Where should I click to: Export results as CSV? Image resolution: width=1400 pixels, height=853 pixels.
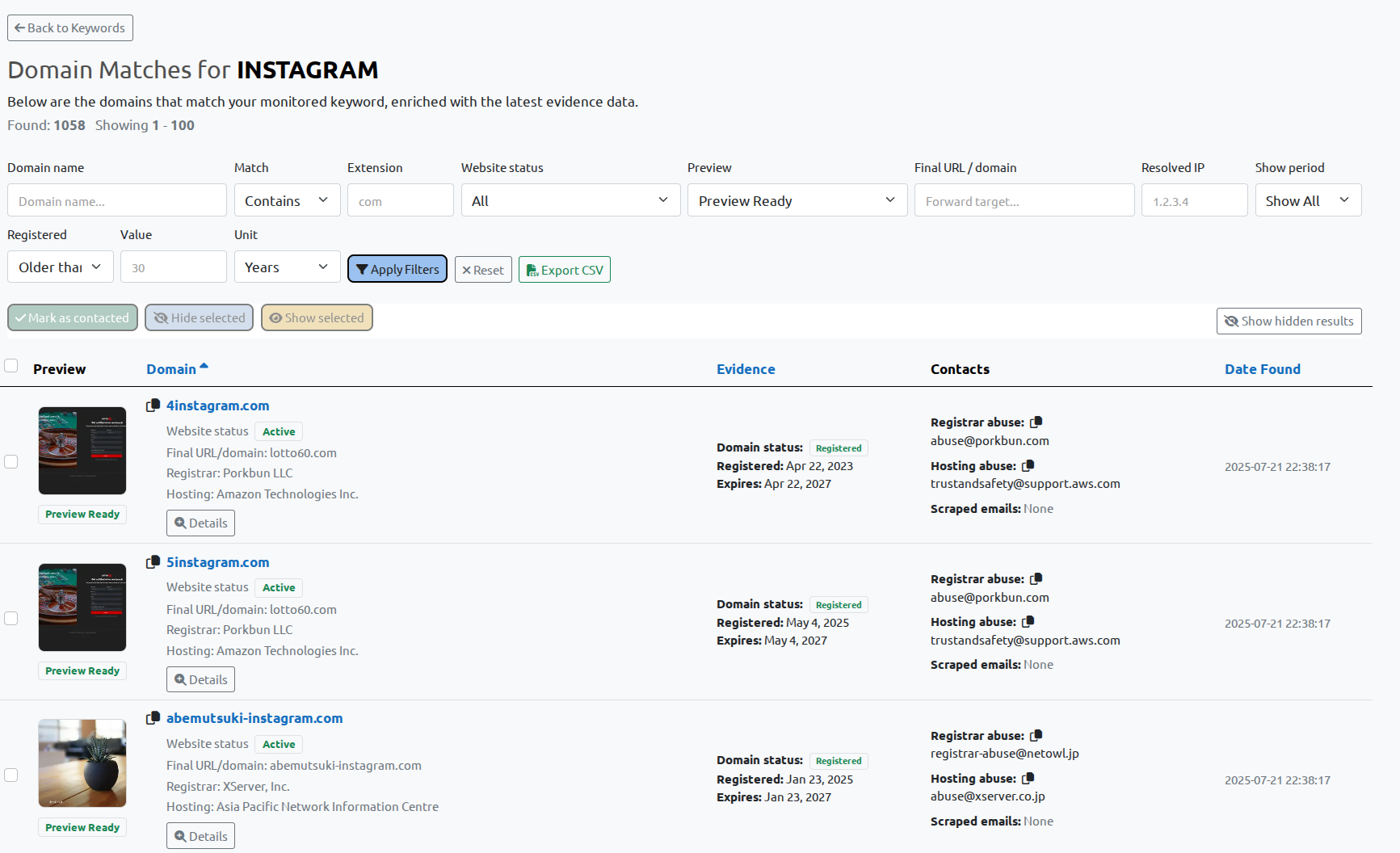pyautogui.click(x=565, y=270)
